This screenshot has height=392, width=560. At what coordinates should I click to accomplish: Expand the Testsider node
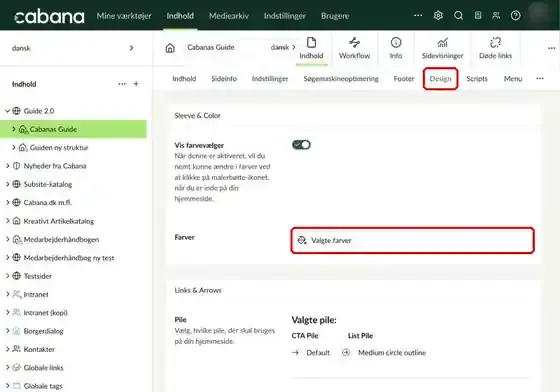(x=7, y=276)
